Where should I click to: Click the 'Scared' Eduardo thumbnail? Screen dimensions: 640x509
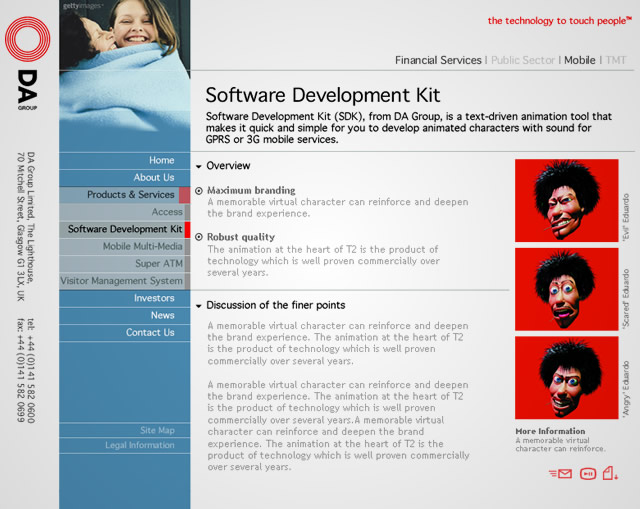click(x=567, y=289)
